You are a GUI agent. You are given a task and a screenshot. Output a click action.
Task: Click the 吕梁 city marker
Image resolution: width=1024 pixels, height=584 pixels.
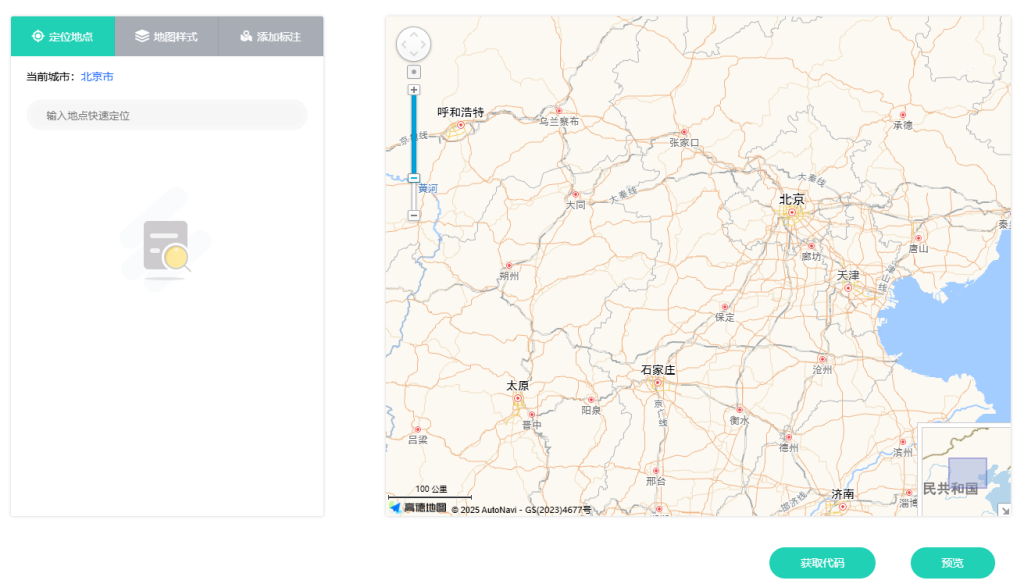coord(417,430)
